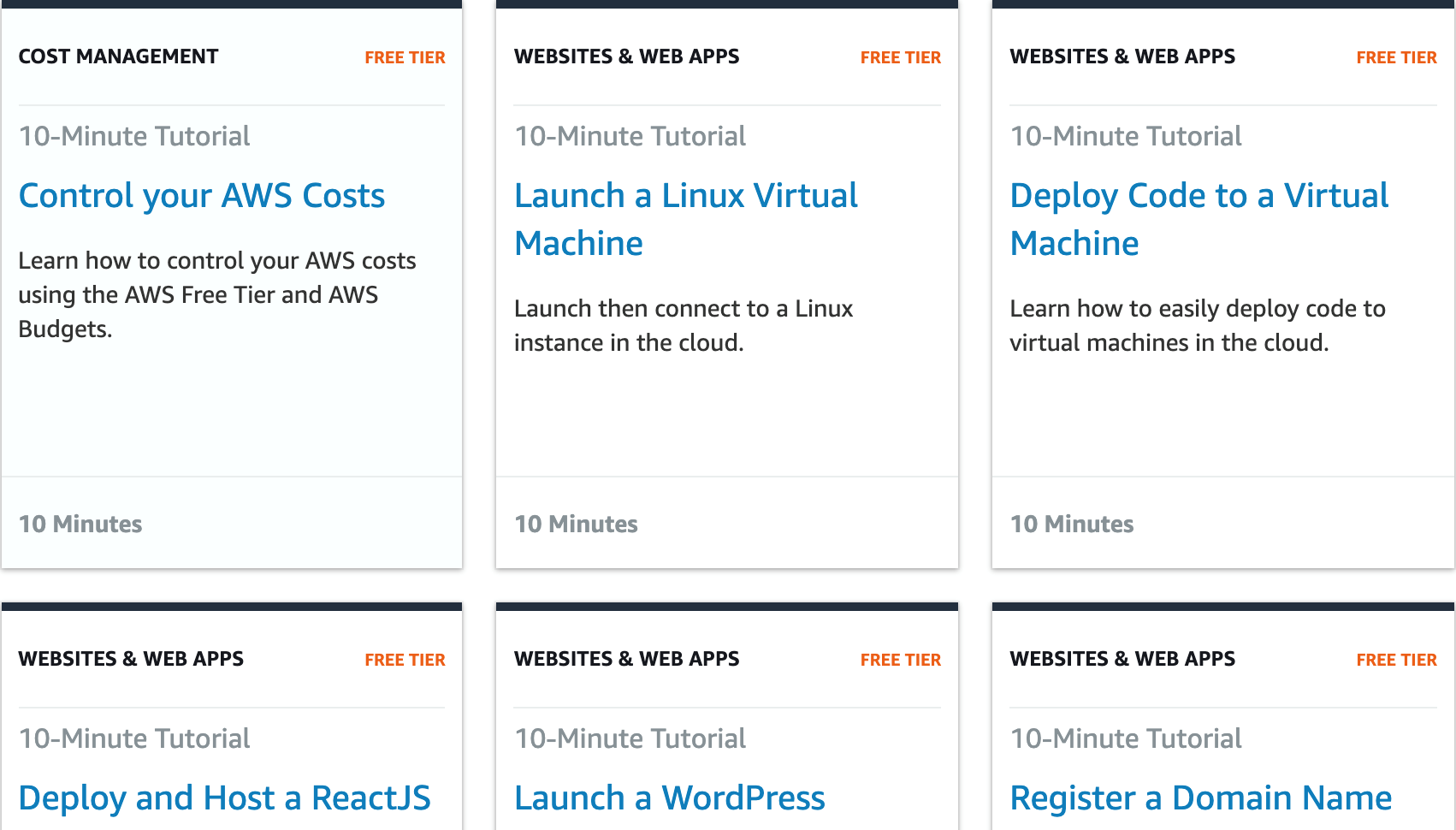
Task: Click WEBSITES & WEB APPS label on Deploy Code card
Action: click(x=1122, y=56)
